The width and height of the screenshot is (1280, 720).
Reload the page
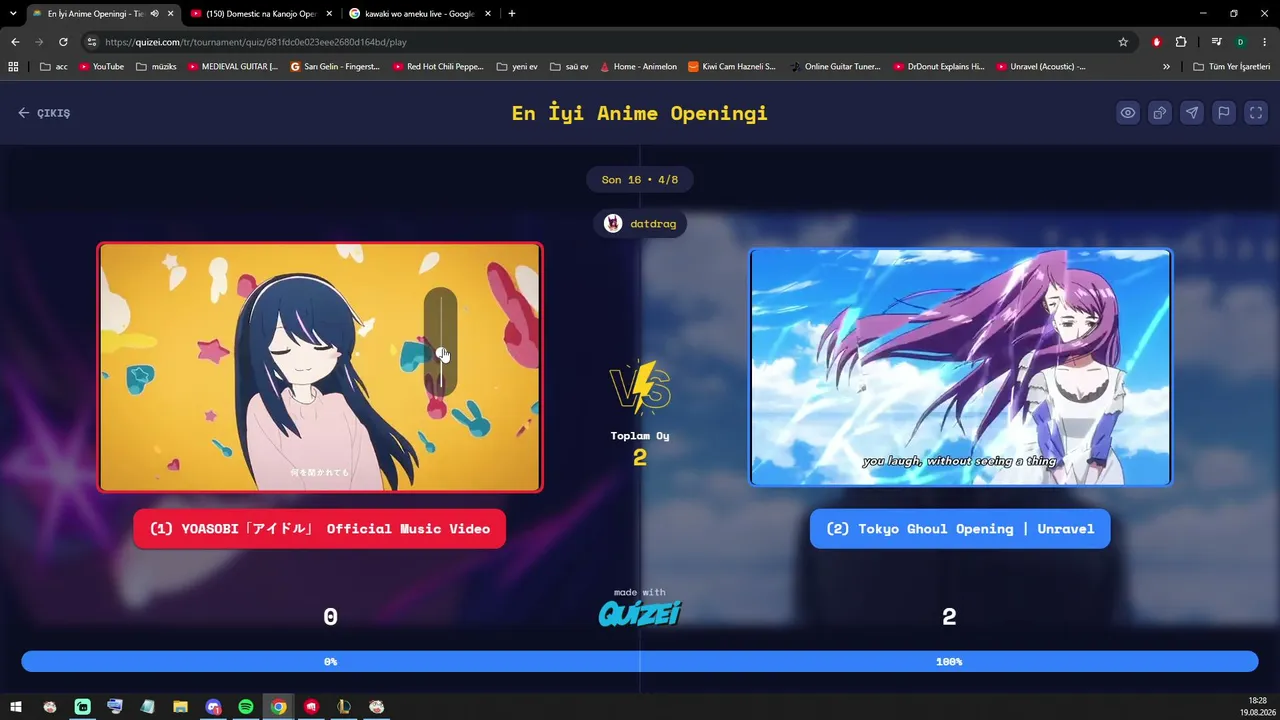click(63, 42)
